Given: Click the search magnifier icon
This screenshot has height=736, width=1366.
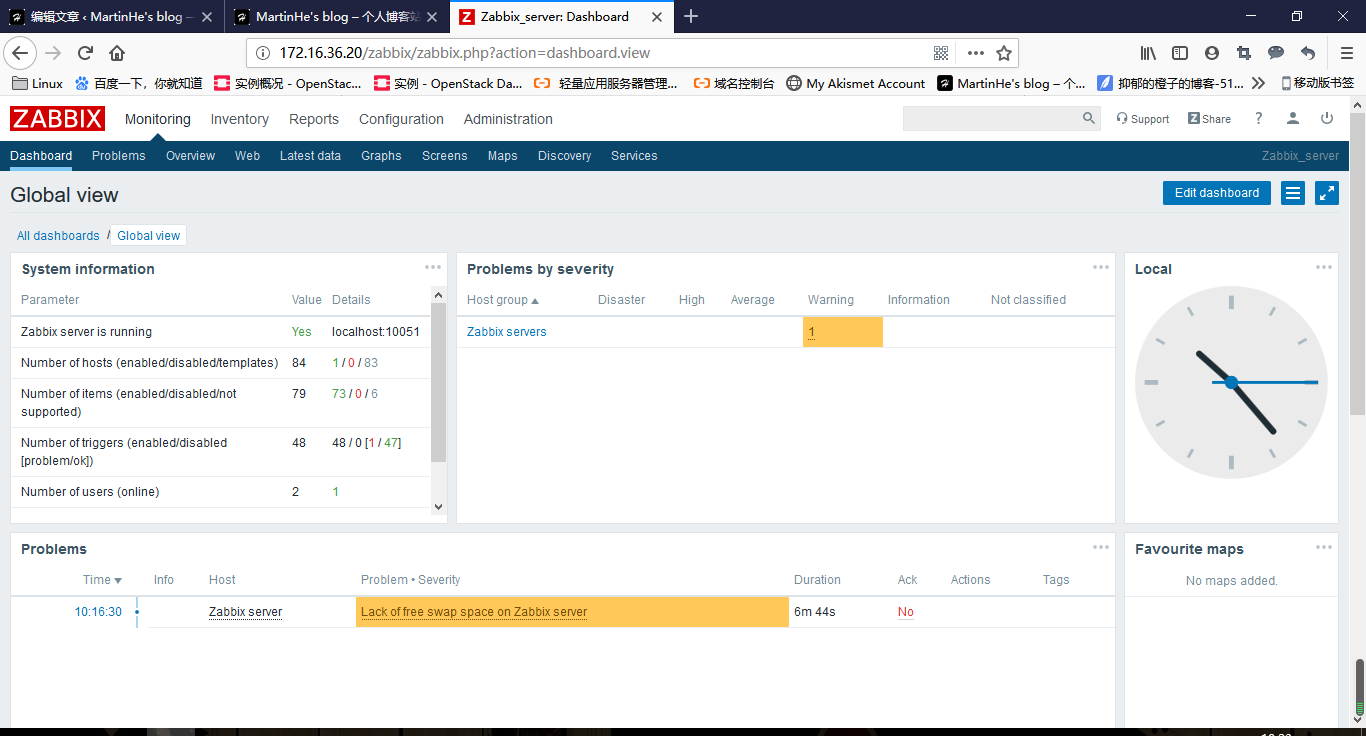Looking at the screenshot, I should pos(1089,119).
